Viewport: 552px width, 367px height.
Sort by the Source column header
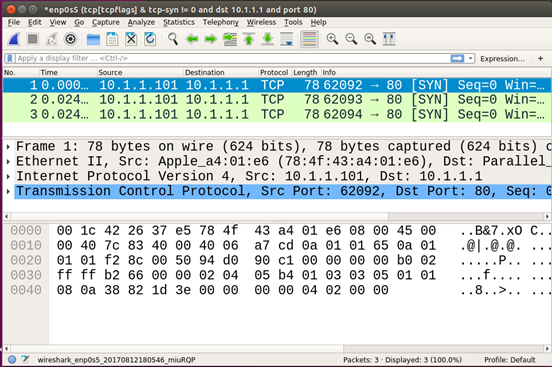click(140, 72)
